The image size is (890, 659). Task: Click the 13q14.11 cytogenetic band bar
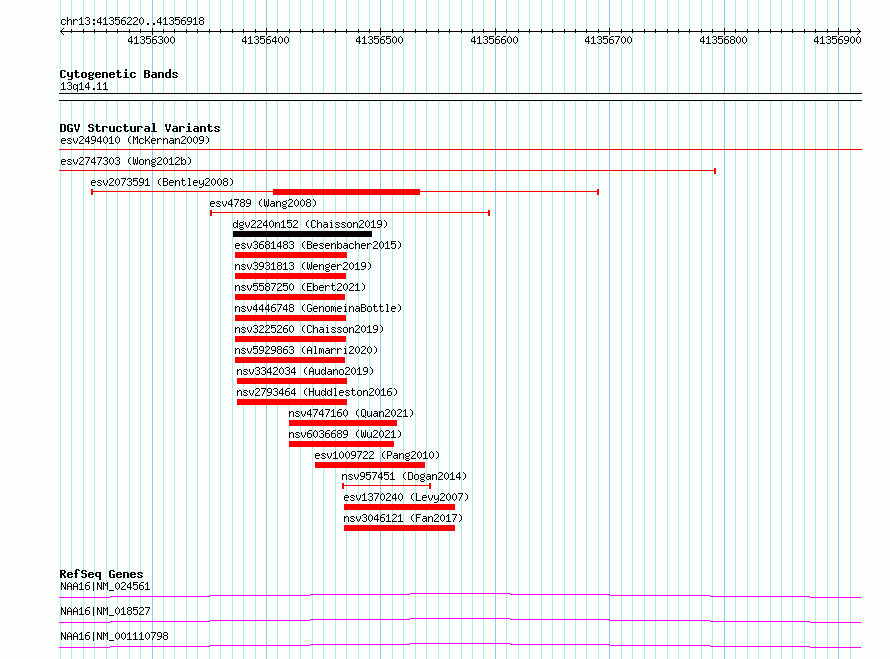(460, 97)
